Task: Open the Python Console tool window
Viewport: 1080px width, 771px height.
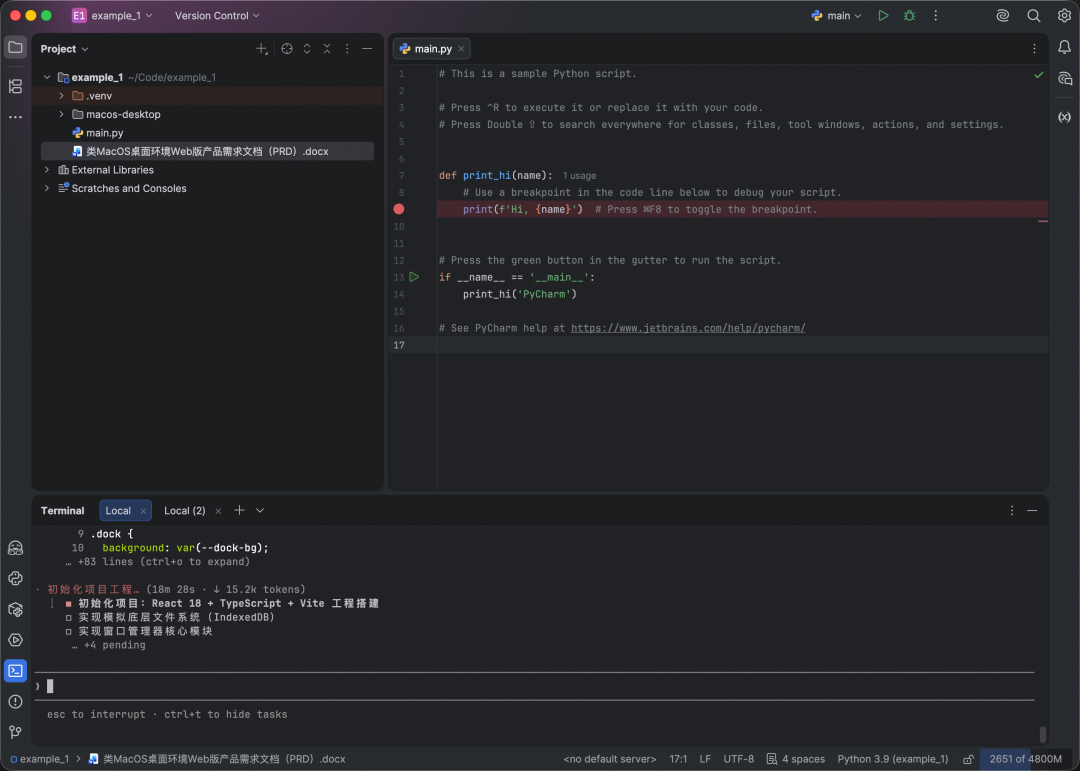Action: (15, 578)
